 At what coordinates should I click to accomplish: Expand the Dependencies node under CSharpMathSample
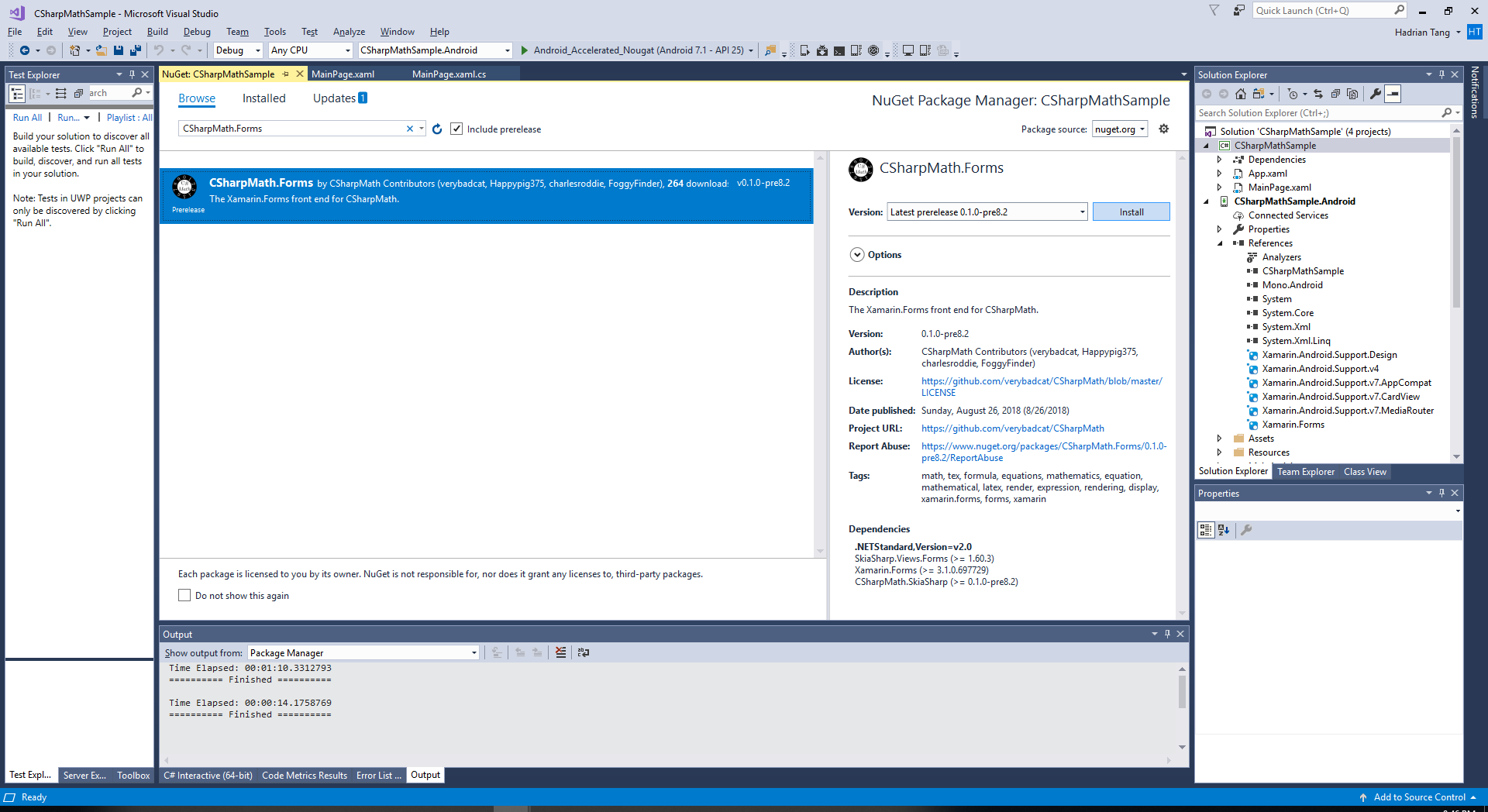click(x=1221, y=160)
